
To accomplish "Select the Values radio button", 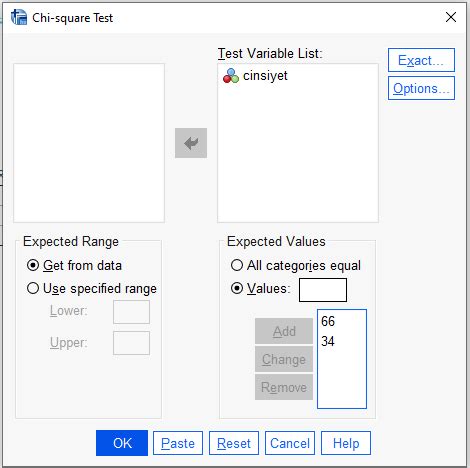I will tap(237, 288).
